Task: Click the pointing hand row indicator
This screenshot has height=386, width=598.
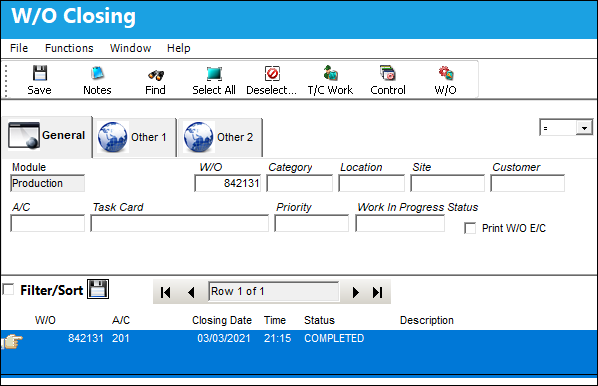Action: click(12, 341)
